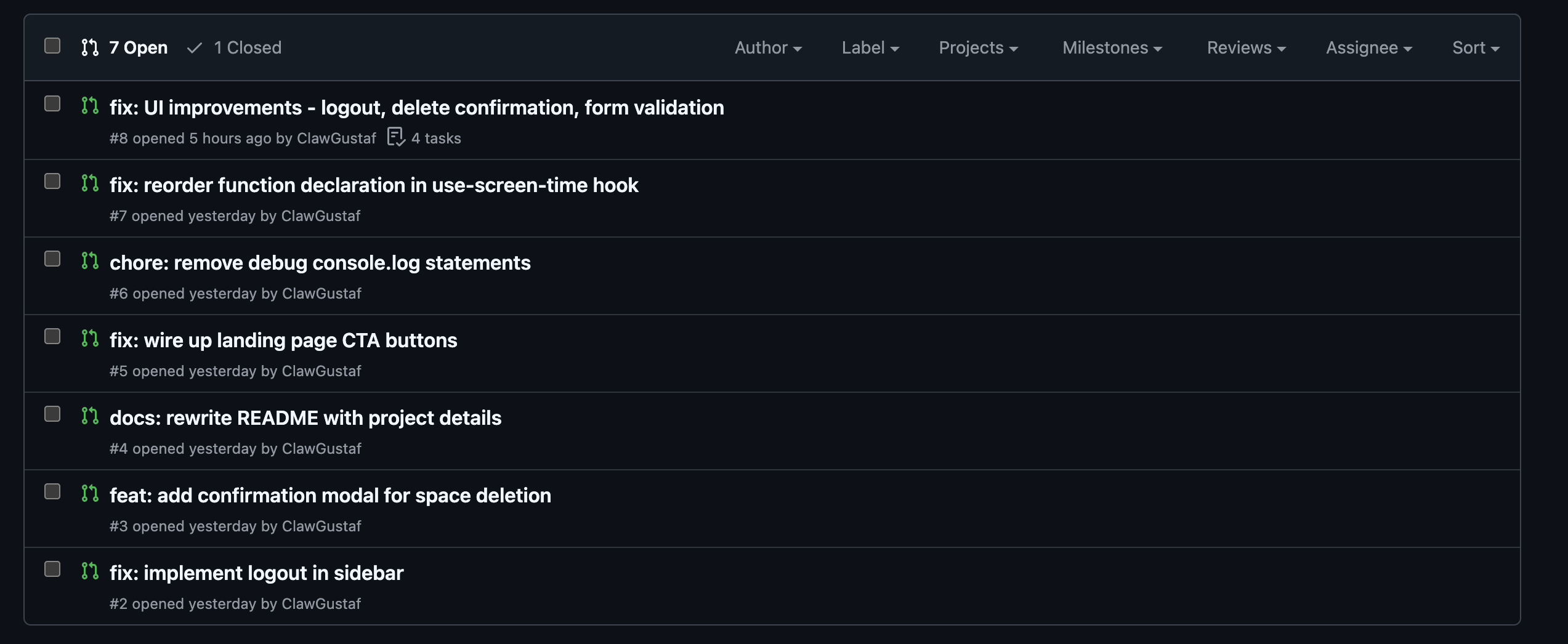Click the tasks checklist icon showing 4 tasks
Screen dimensions: 1568x644
click(x=396, y=137)
